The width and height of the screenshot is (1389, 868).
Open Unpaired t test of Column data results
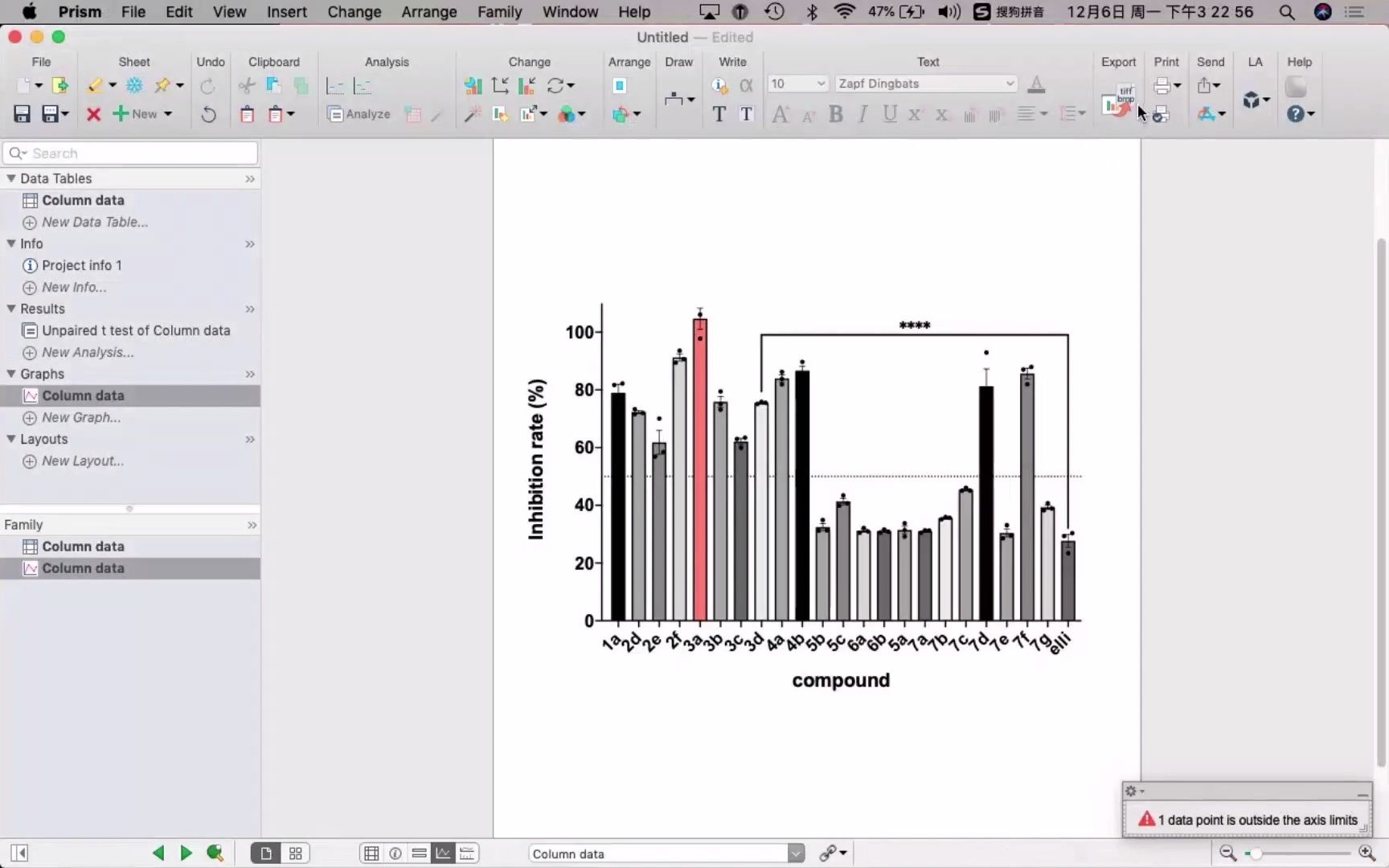pyautogui.click(x=136, y=330)
